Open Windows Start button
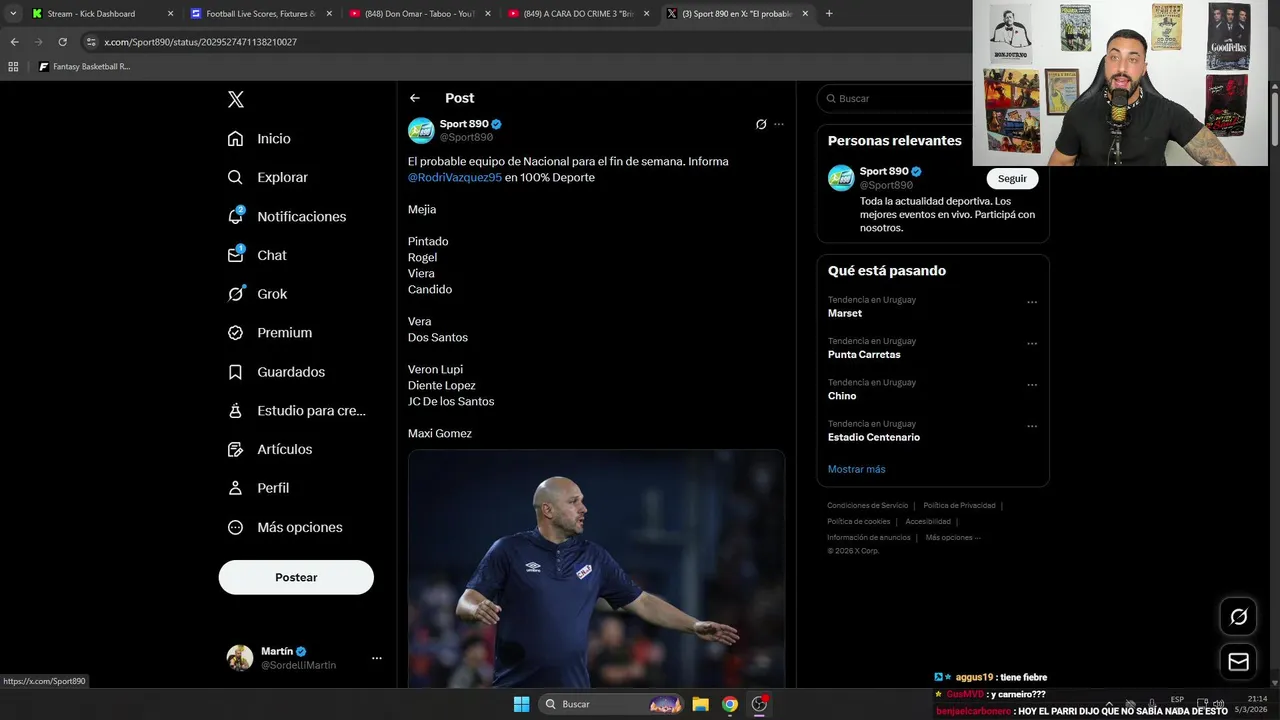The height and width of the screenshot is (720, 1280). [521, 704]
